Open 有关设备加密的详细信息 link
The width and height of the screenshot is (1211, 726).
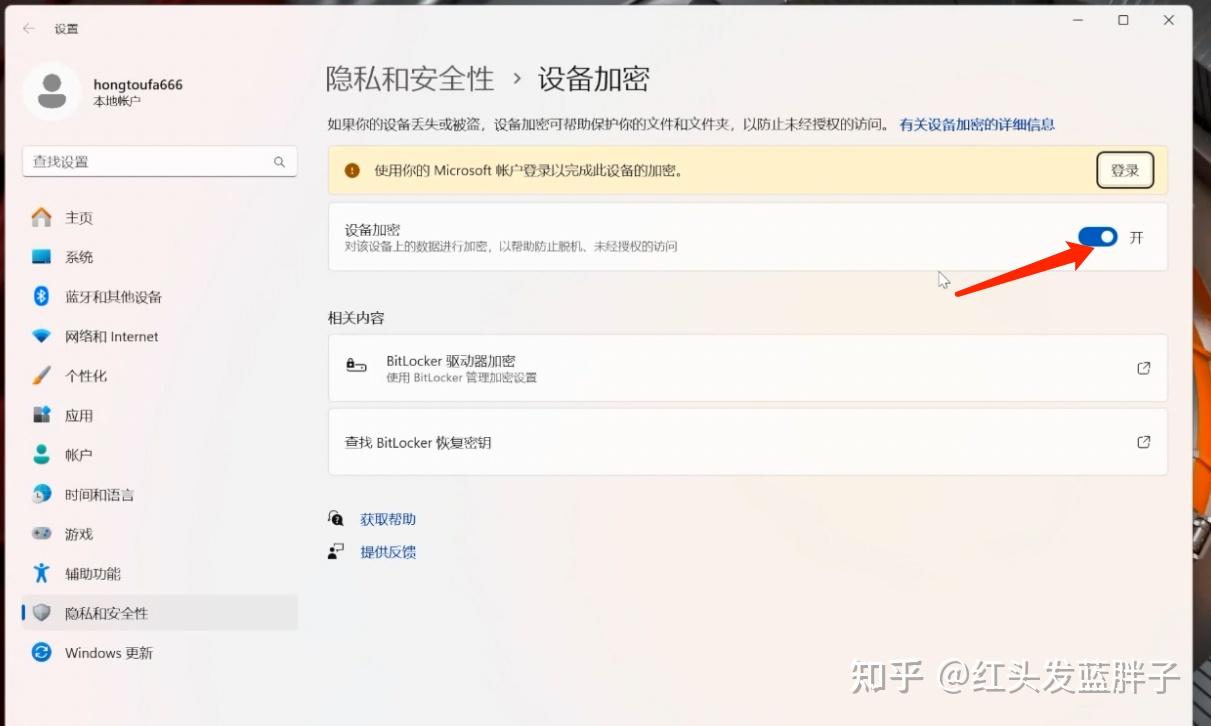[977, 125]
